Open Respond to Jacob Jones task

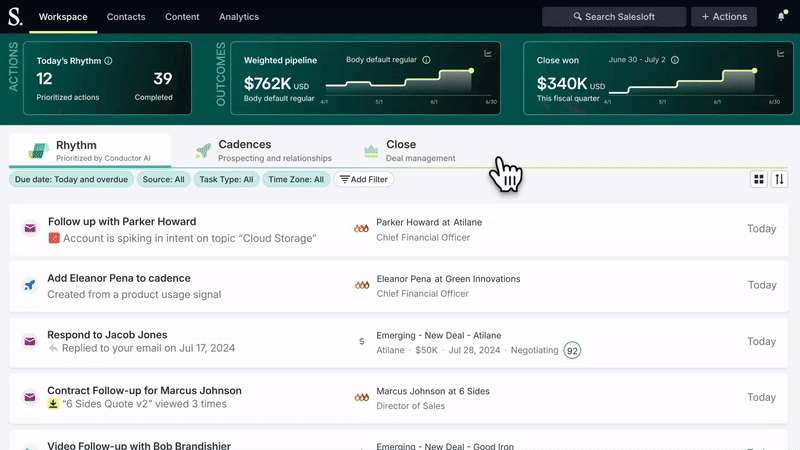(107, 335)
